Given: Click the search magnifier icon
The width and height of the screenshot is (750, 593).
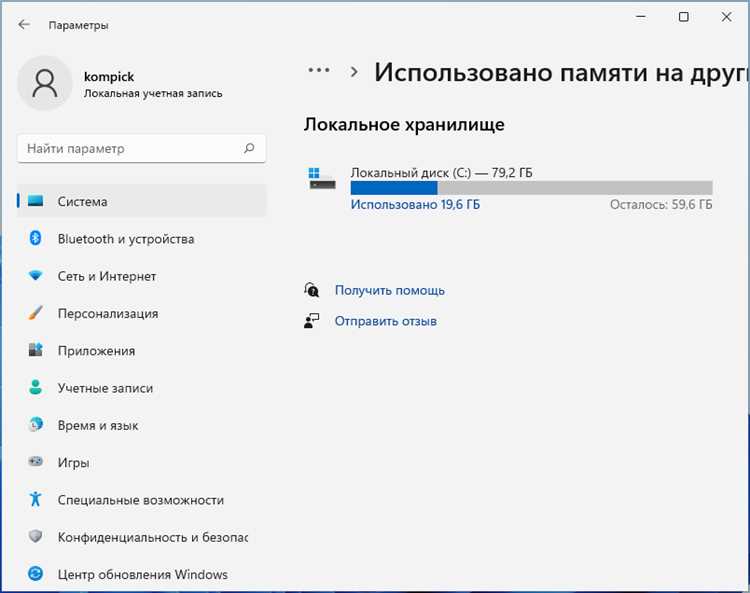Looking at the screenshot, I should point(249,148).
